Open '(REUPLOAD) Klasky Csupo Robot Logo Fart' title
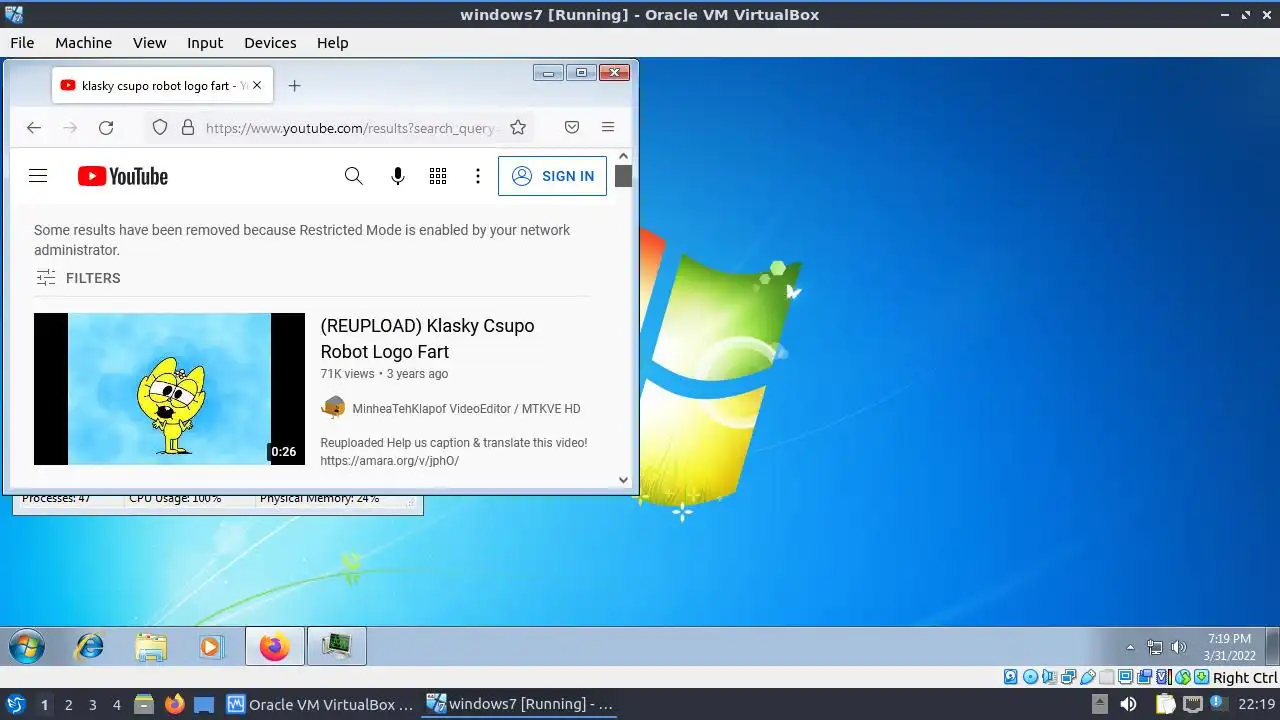 (427, 338)
